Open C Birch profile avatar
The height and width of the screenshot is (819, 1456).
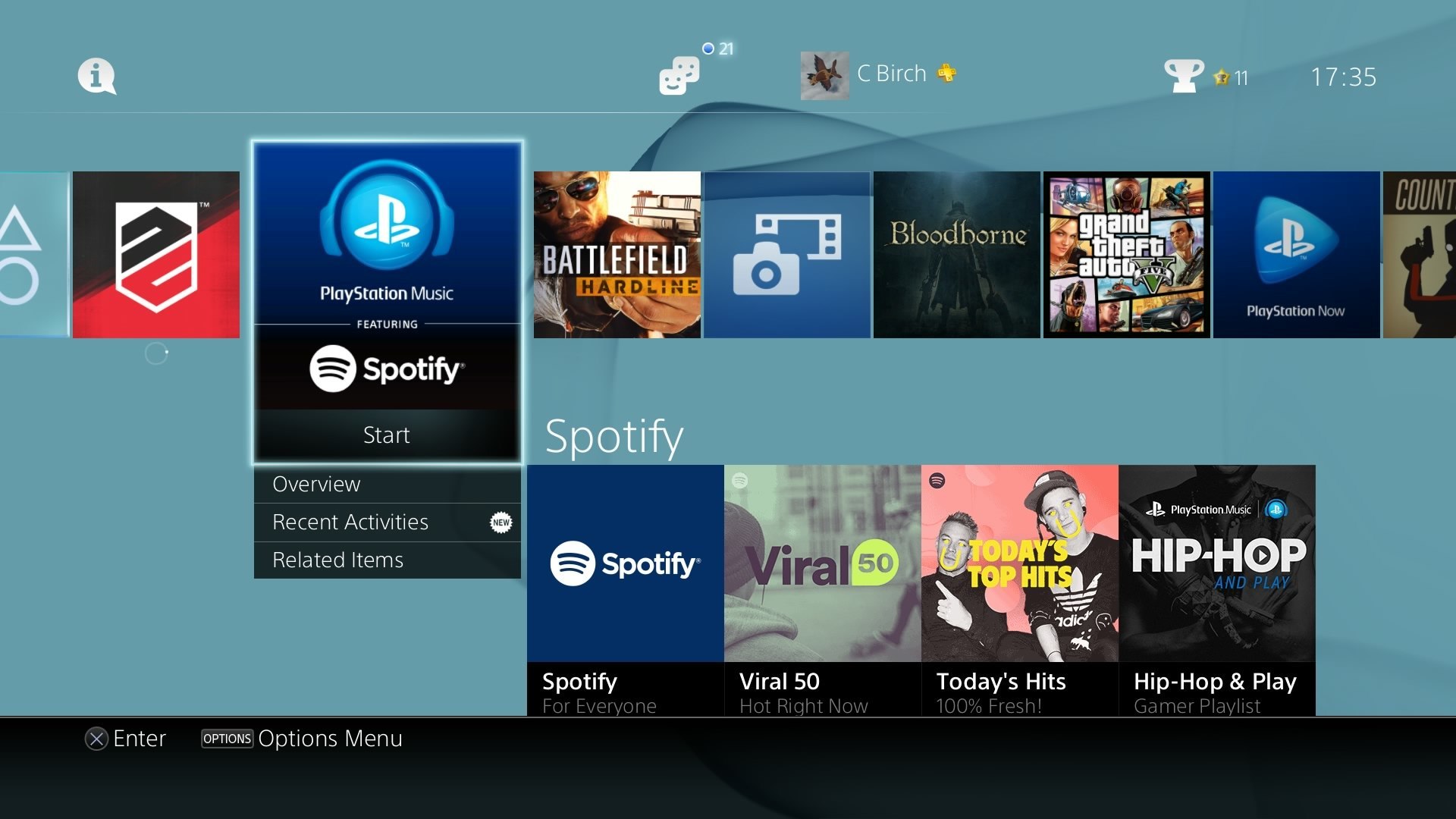coord(824,75)
